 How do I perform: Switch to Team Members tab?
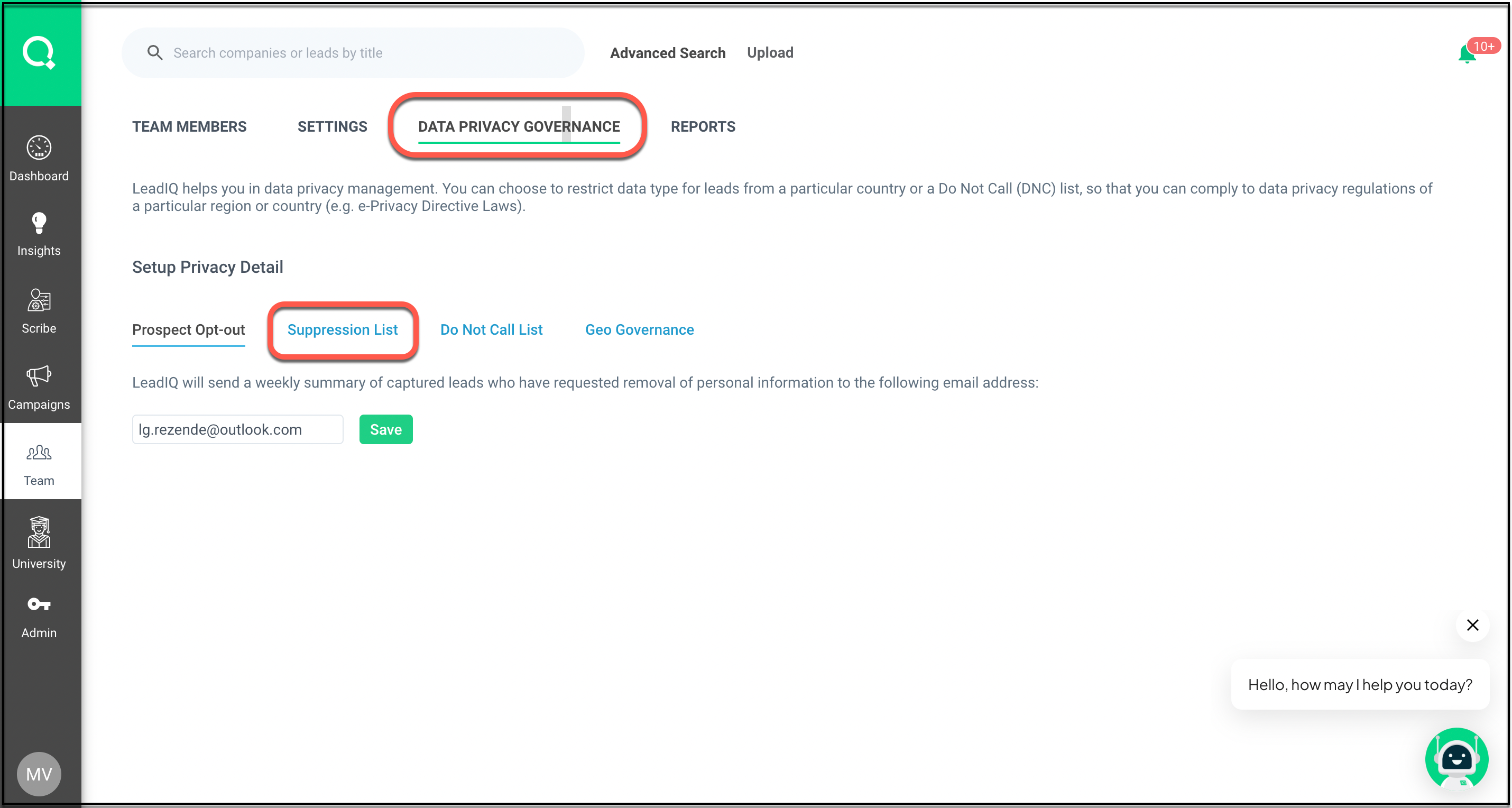(189, 126)
